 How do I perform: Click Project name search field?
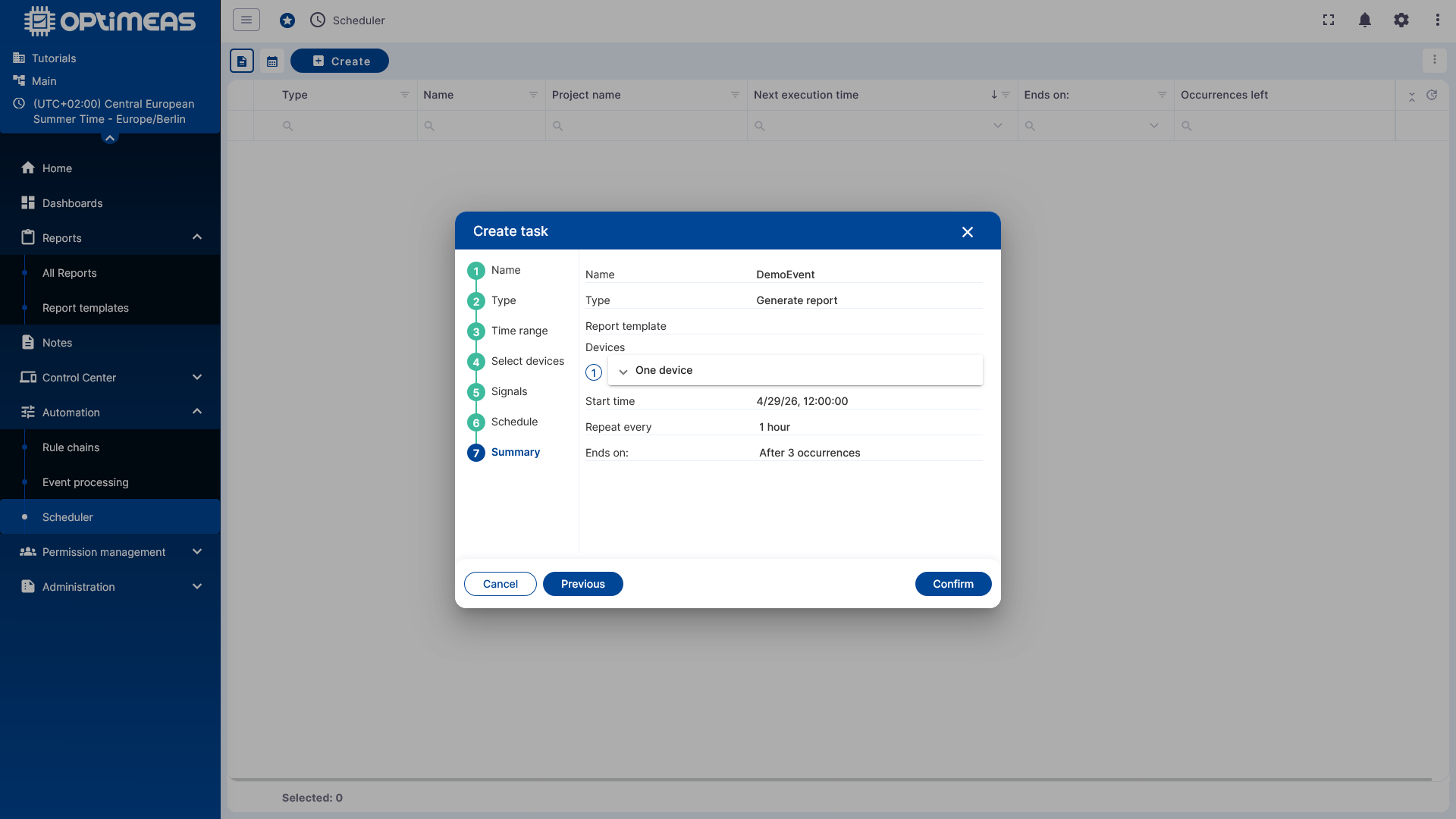pyautogui.click(x=646, y=126)
